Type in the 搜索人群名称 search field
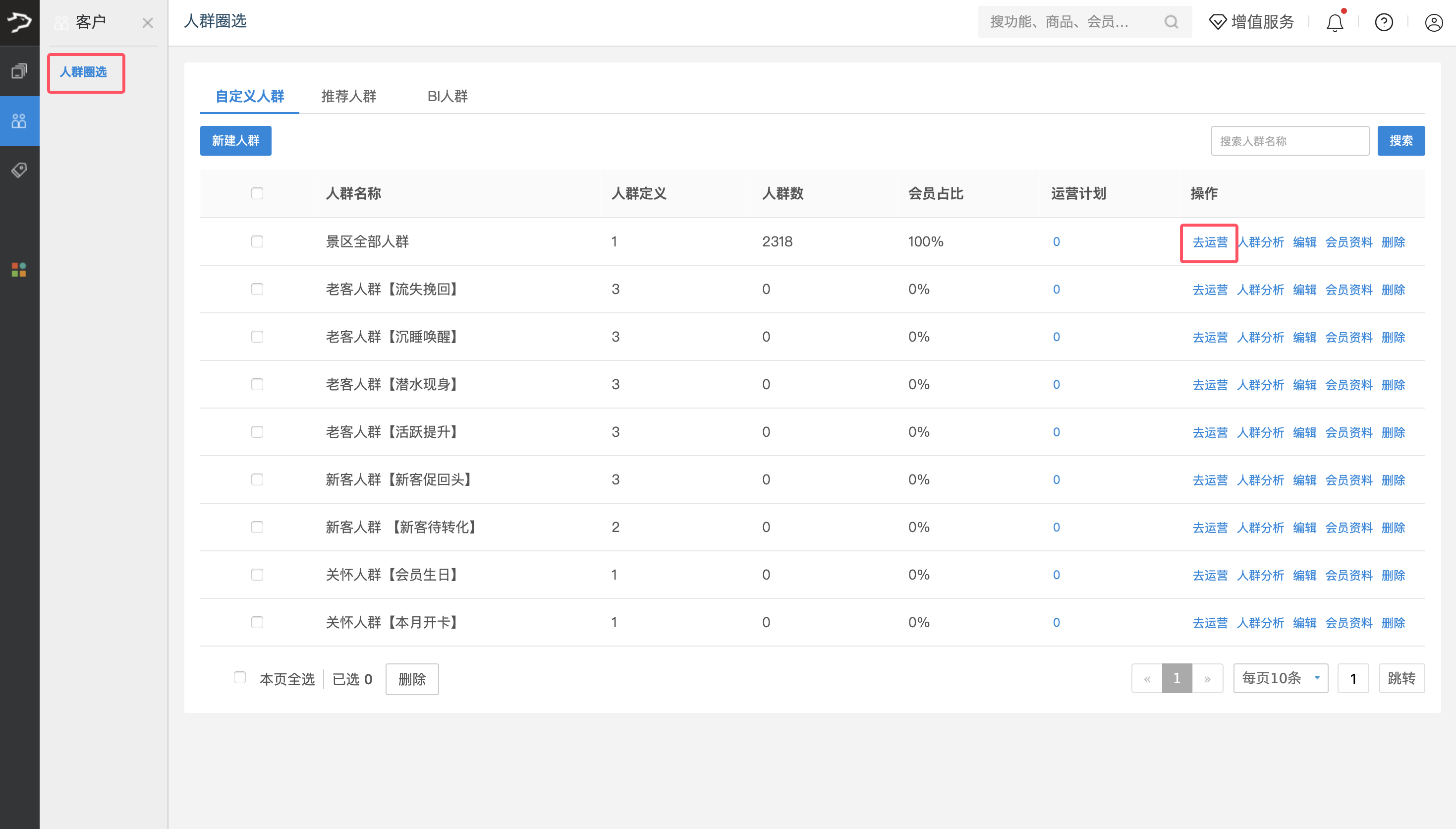 (1289, 140)
